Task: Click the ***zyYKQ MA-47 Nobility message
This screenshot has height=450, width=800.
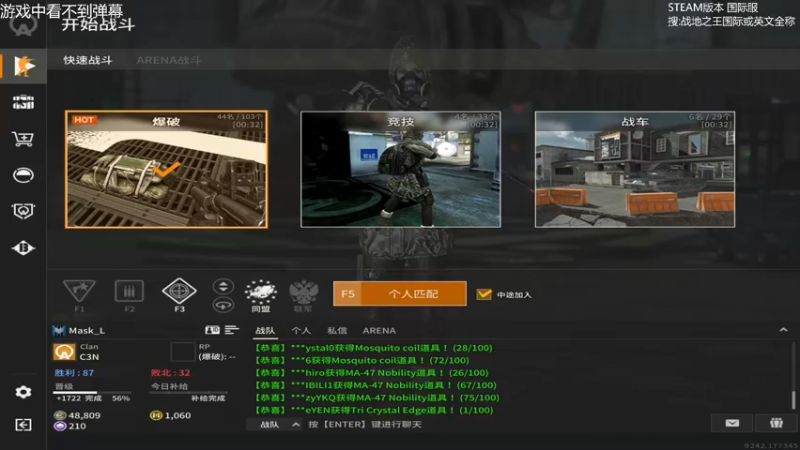Action: tap(377, 397)
